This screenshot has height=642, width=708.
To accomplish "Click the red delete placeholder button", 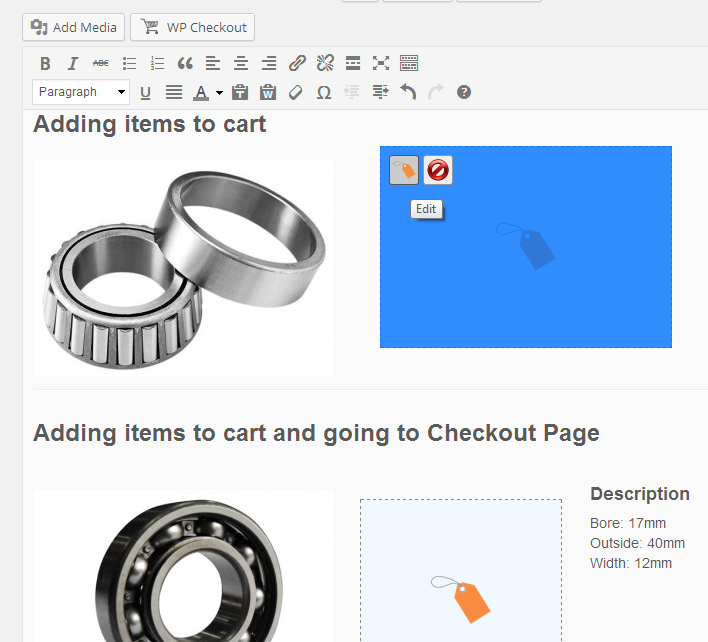I will (438, 170).
